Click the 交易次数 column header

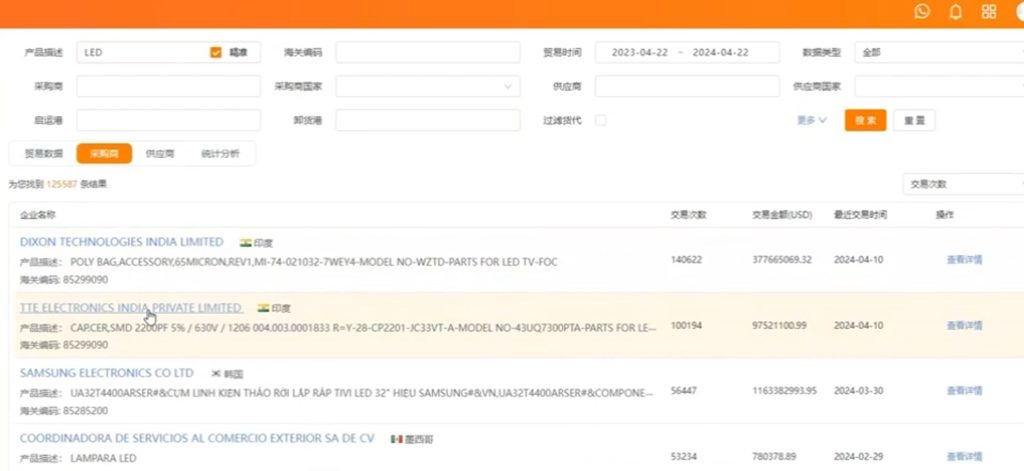point(688,214)
